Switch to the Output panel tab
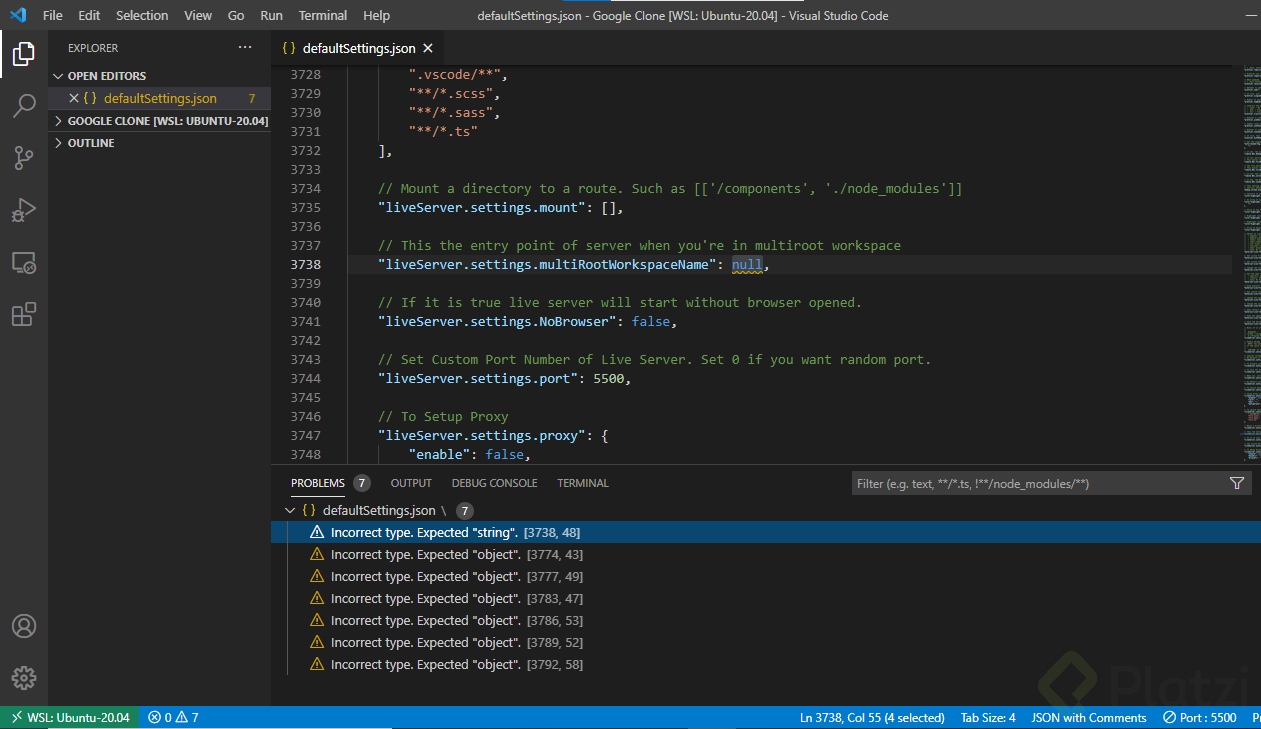The width and height of the screenshot is (1261, 729). (x=411, y=483)
